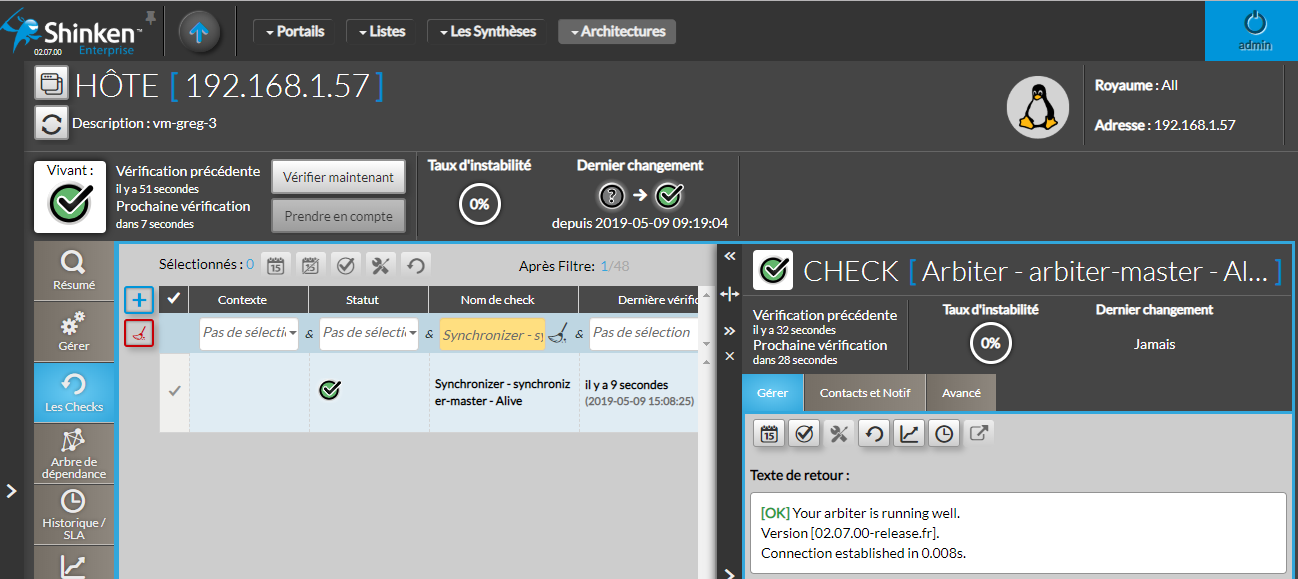Expand the Portails menu

click(294, 32)
